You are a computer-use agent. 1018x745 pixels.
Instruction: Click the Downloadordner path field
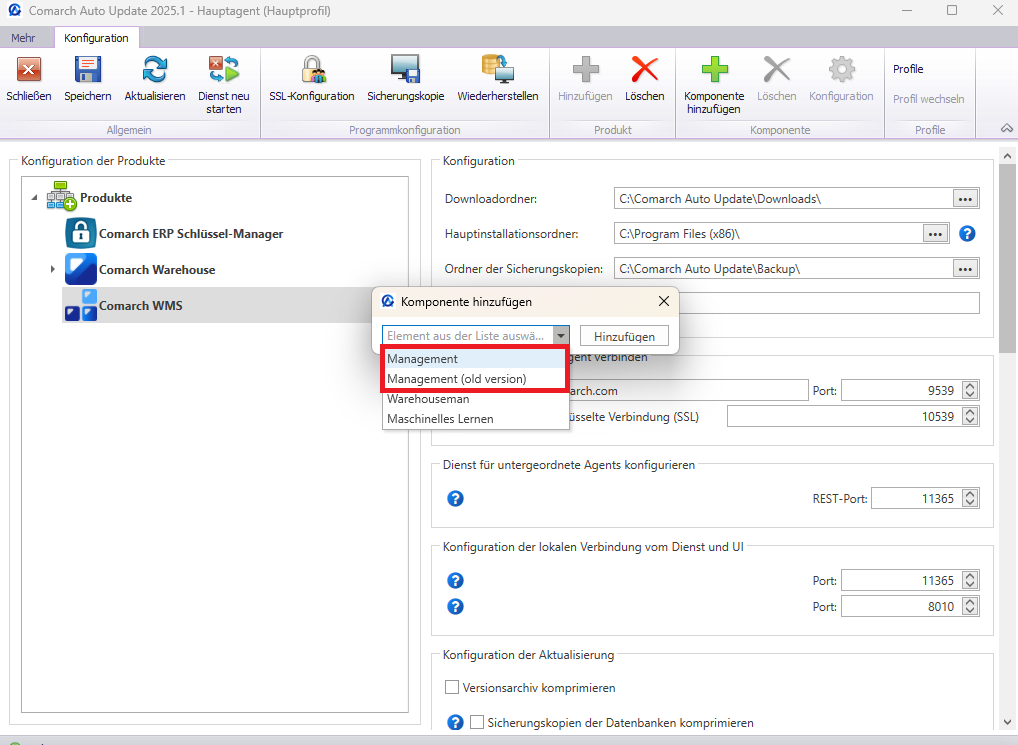point(783,199)
